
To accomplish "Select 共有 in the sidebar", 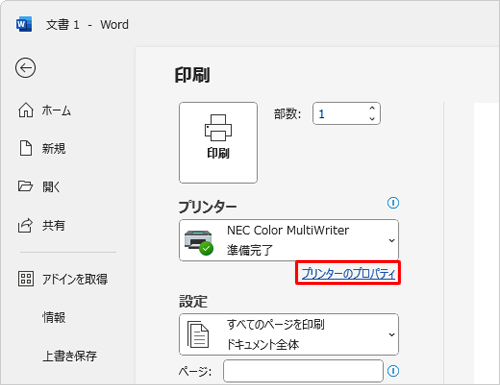I will click(x=53, y=225).
